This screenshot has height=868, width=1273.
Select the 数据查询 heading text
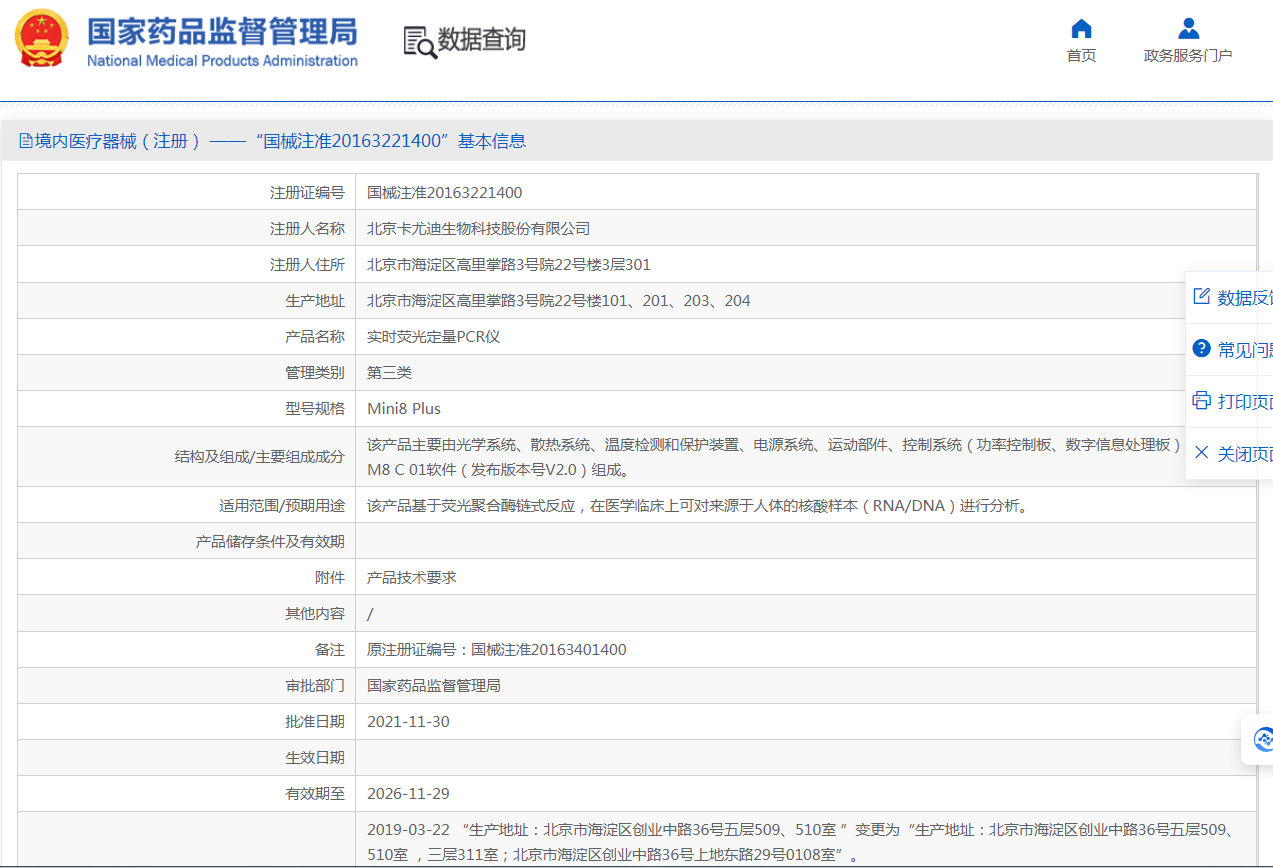pyautogui.click(x=481, y=40)
